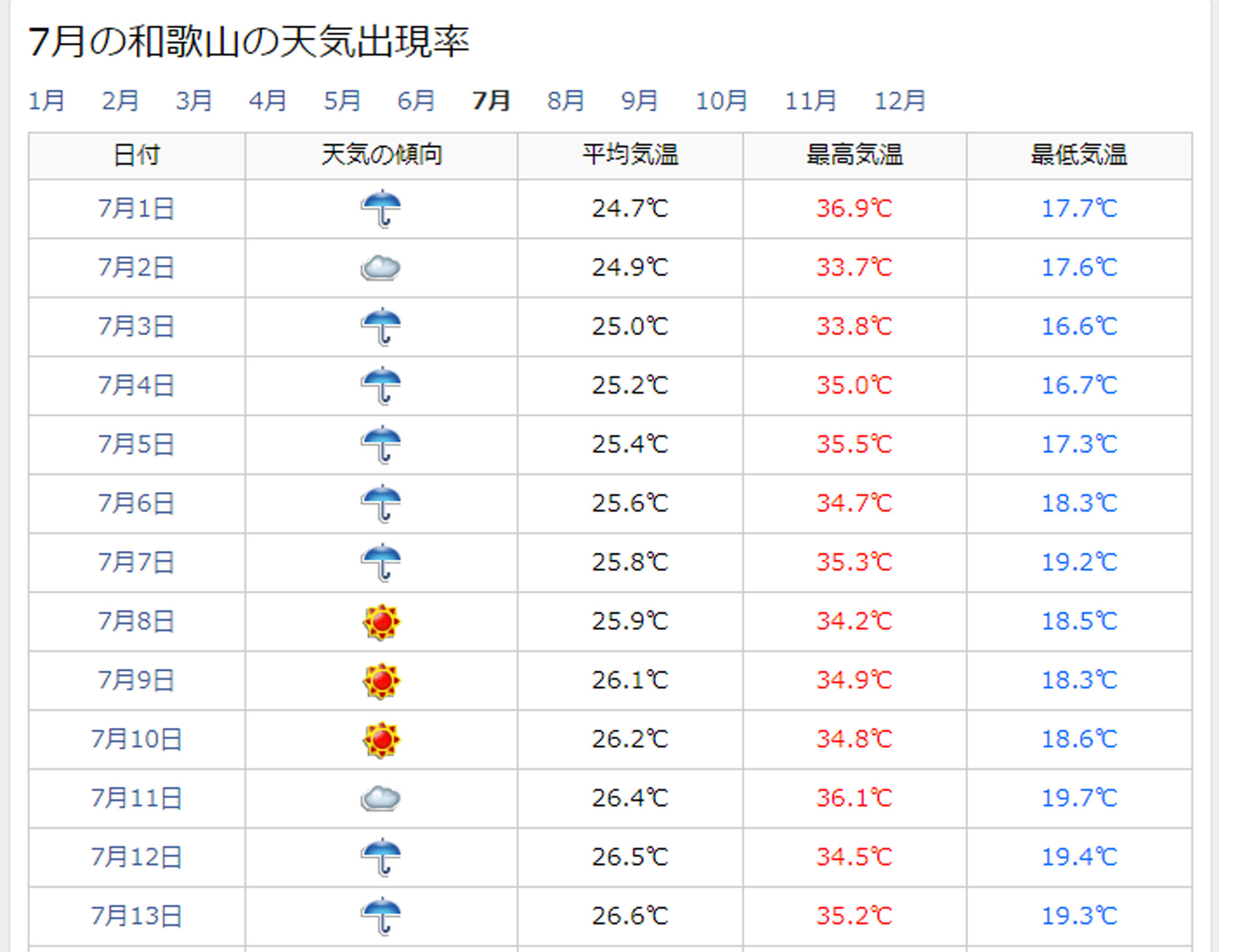
Task: Open the 7月8日 date link
Action: point(136,621)
